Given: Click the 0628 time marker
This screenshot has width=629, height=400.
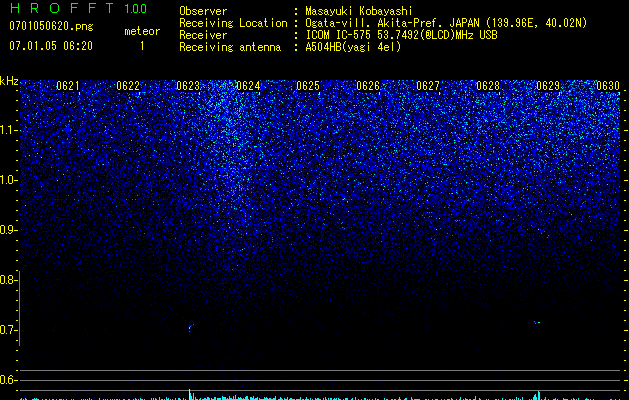Looking at the screenshot, I should tap(488, 86).
